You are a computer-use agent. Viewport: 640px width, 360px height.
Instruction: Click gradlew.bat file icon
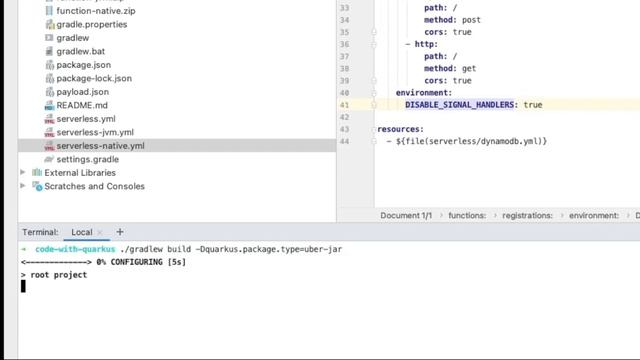(49, 51)
